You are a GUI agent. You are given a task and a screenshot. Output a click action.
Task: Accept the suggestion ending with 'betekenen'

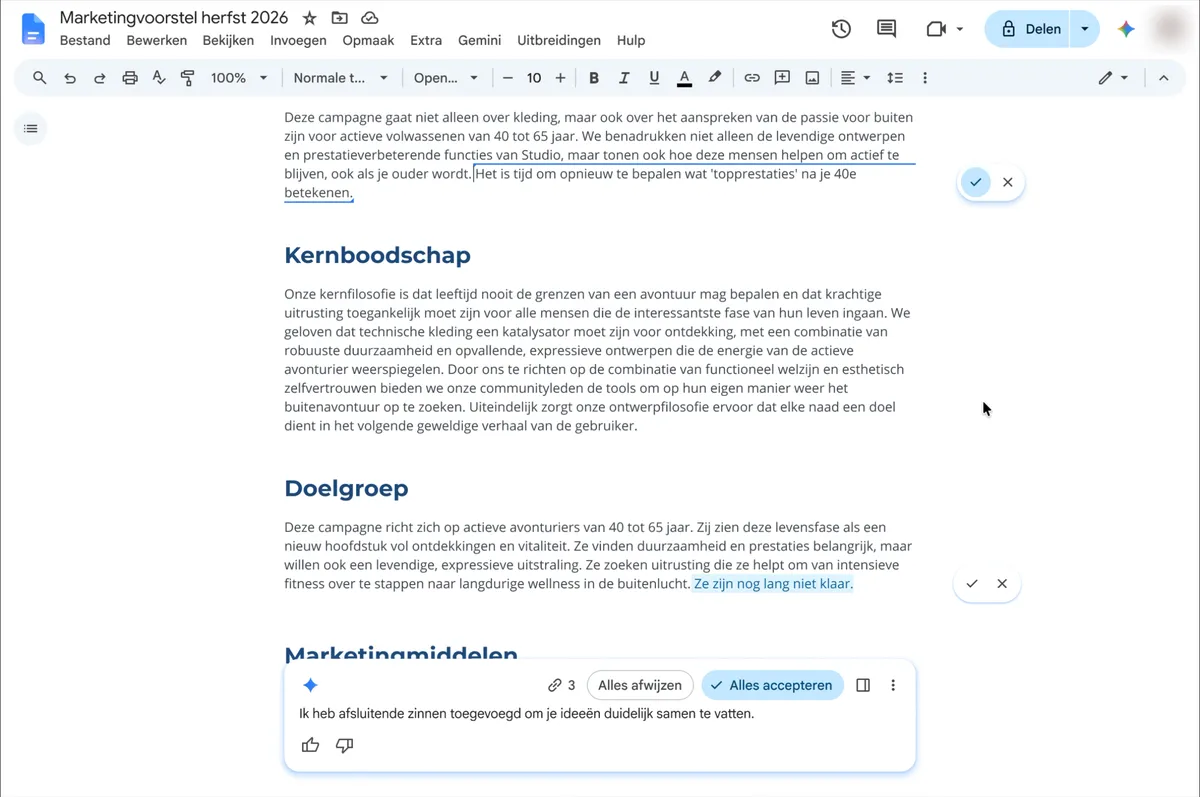coord(975,182)
